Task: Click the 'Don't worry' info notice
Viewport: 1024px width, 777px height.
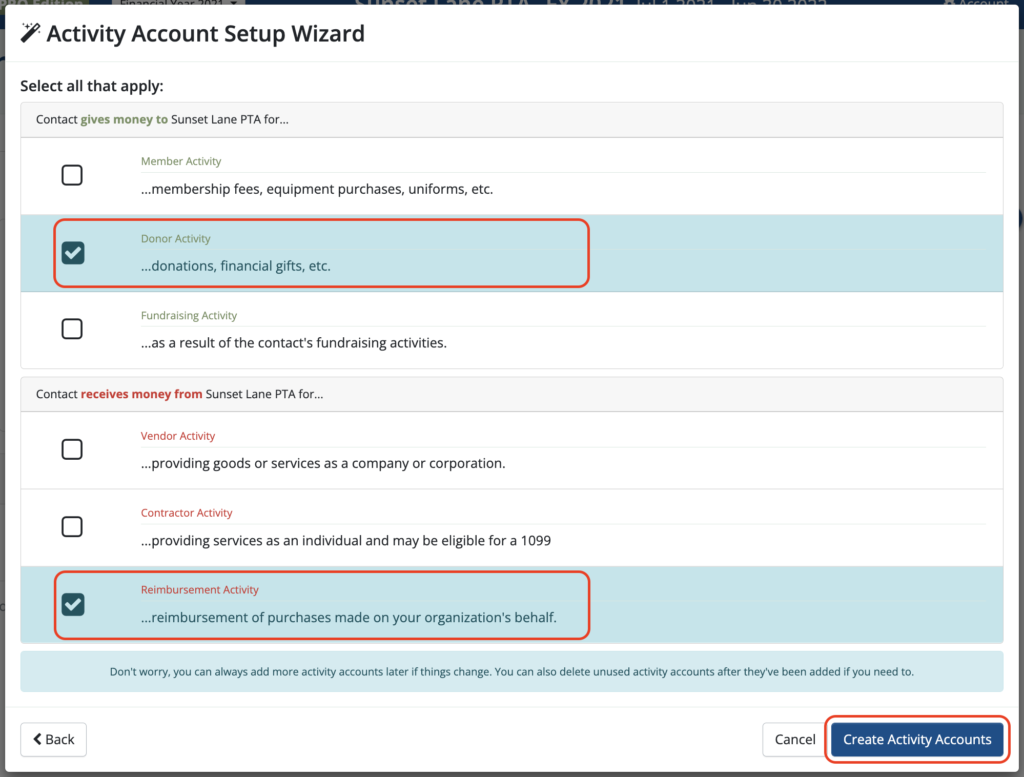Action: (512, 671)
